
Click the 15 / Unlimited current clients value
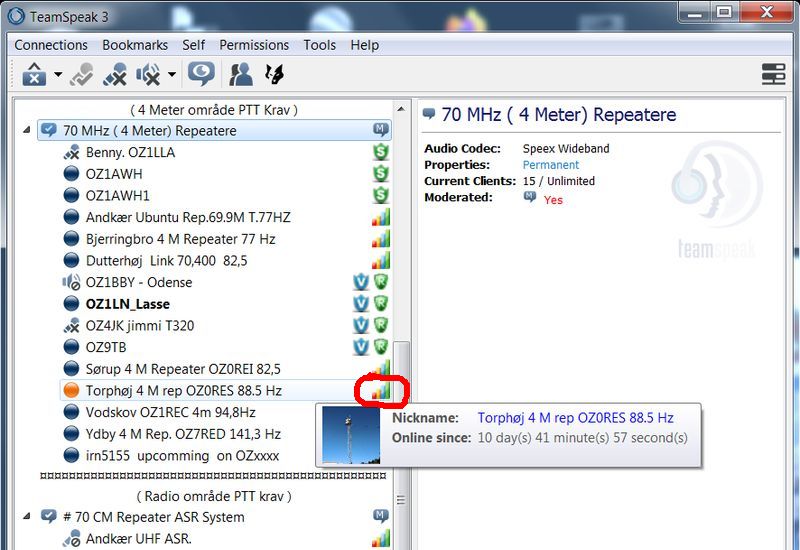(559, 181)
